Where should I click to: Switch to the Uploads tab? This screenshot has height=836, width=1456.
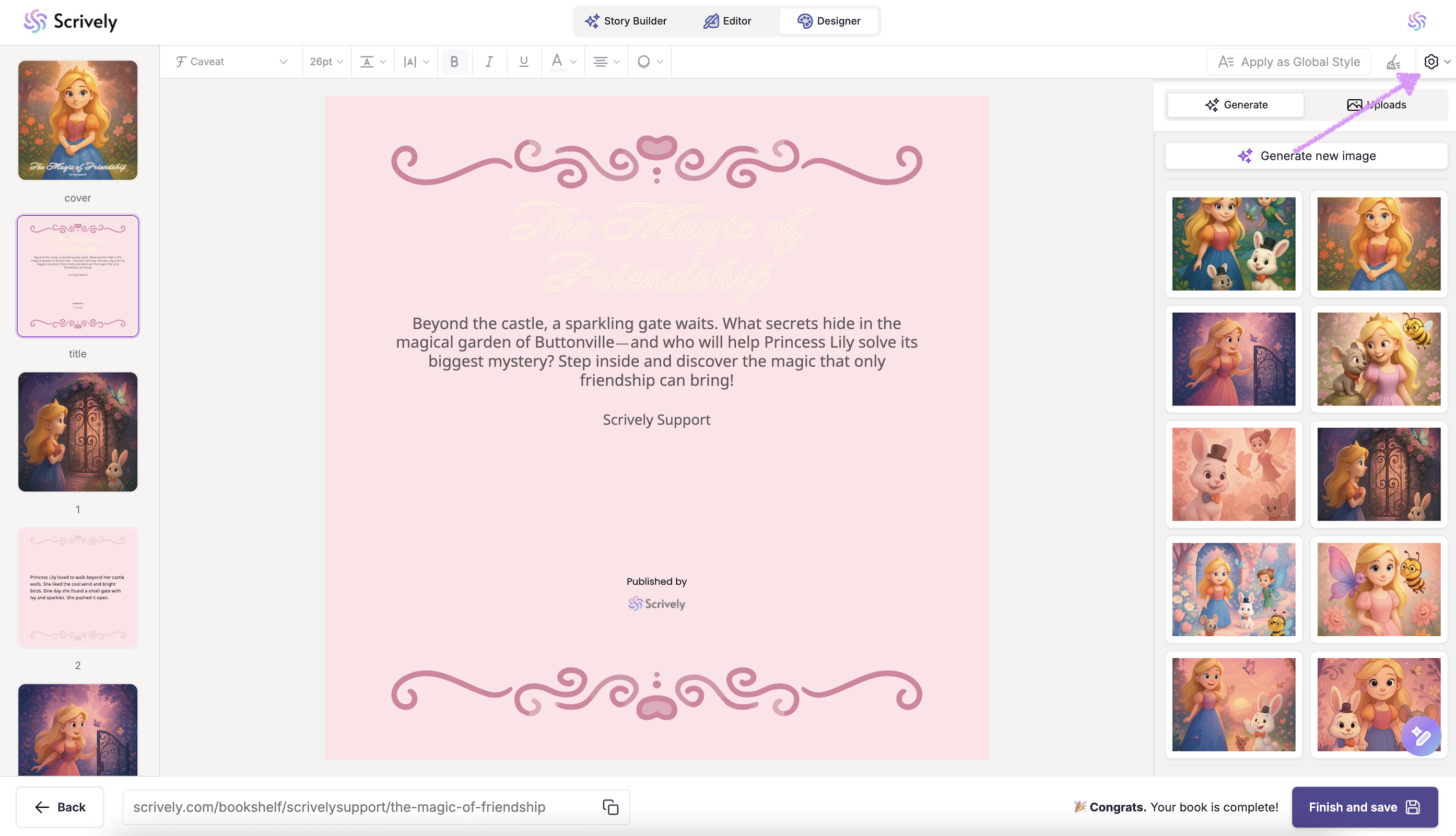(1376, 104)
